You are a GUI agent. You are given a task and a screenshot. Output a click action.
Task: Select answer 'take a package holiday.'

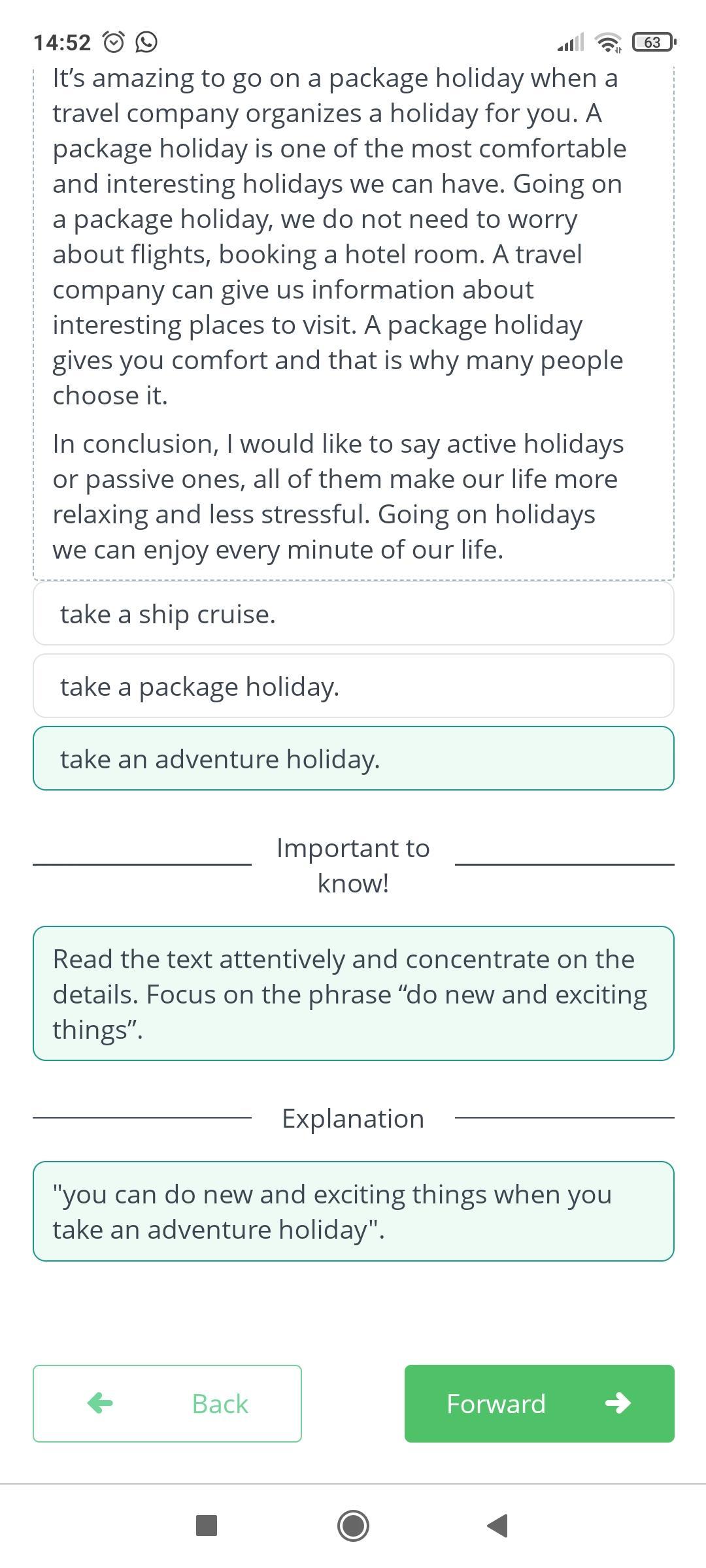click(354, 686)
